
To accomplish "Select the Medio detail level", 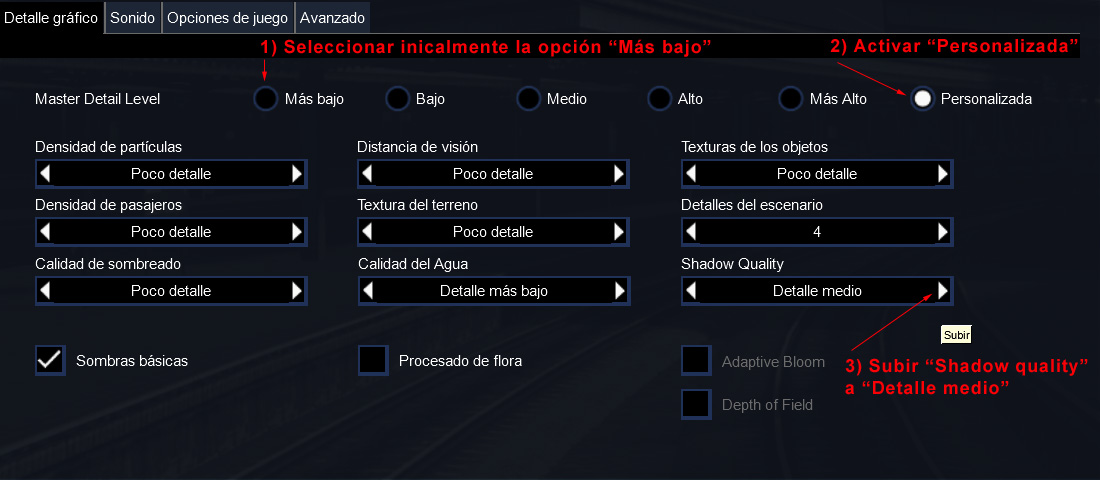I will [528, 99].
